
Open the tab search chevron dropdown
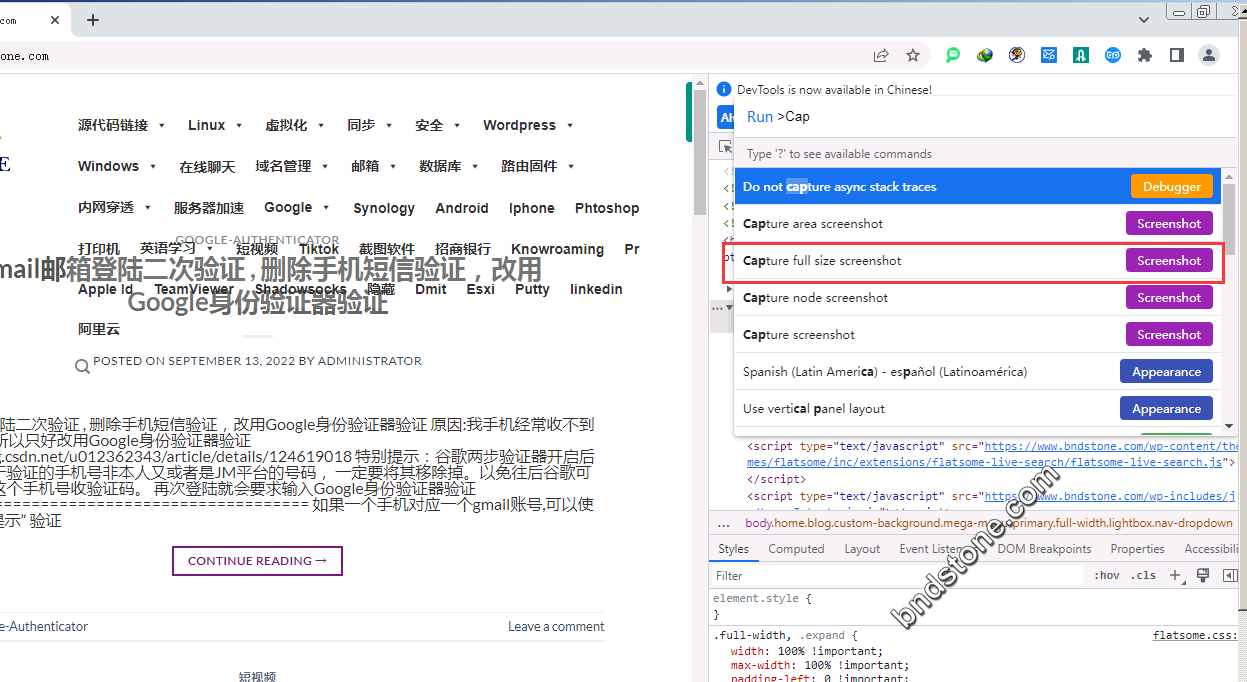click(1144, 19)
